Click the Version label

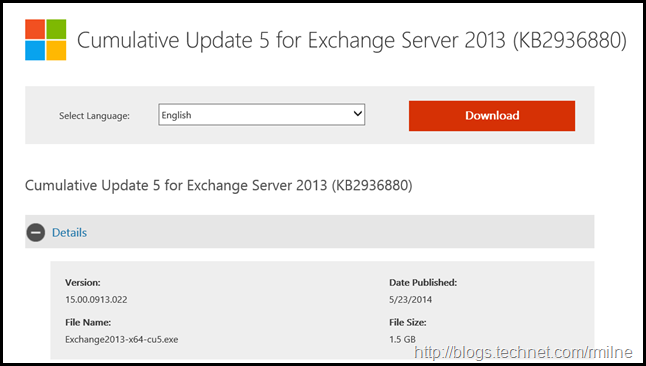[x=82, y=283]
